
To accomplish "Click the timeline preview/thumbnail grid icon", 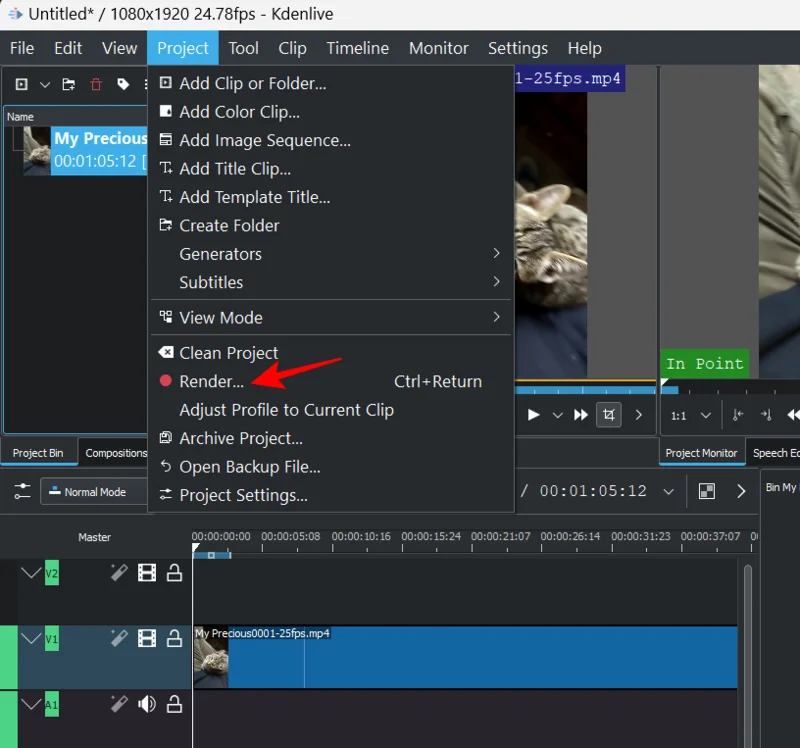I will (707, 491).
